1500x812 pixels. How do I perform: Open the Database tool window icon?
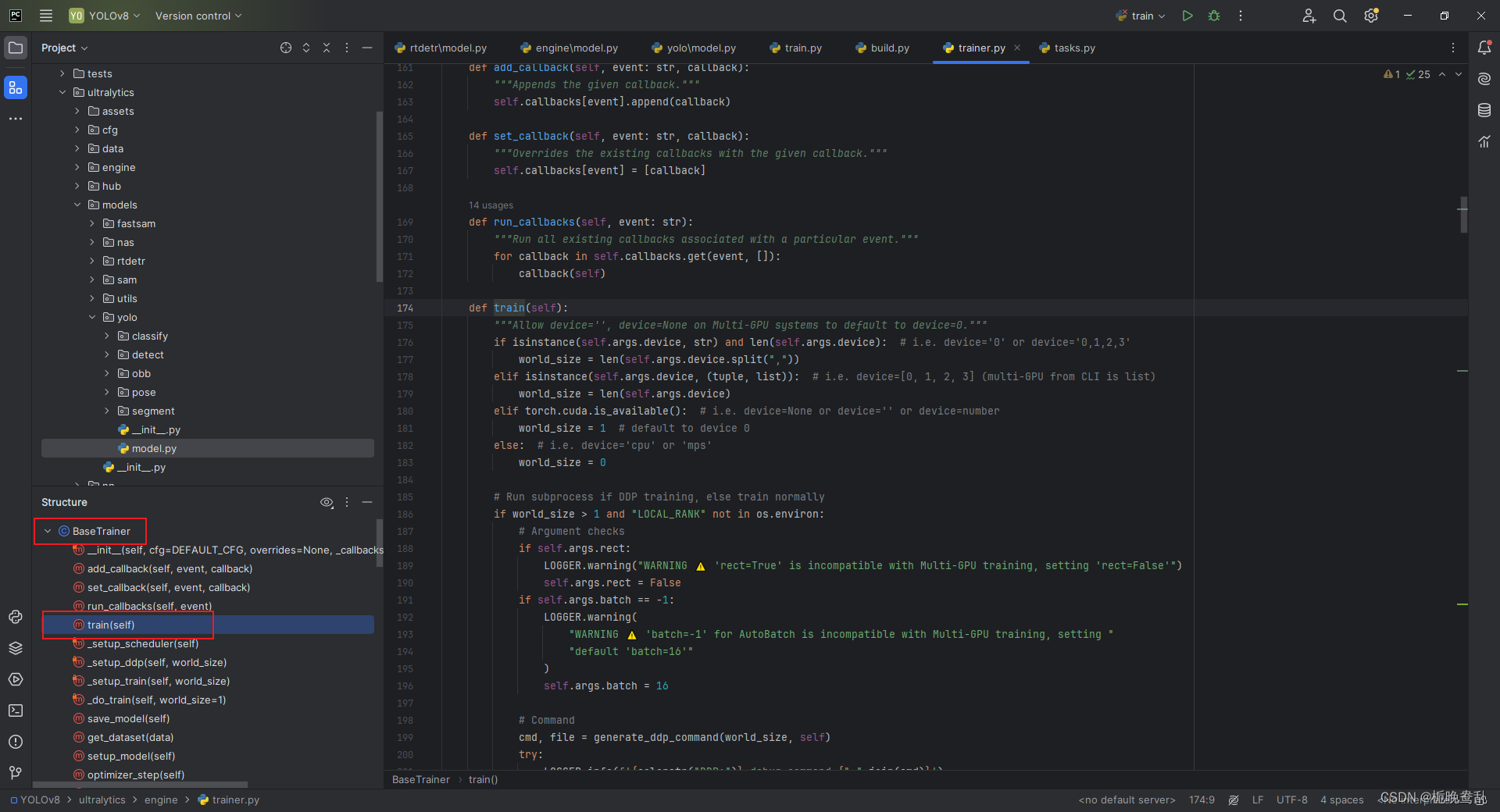click(x=1484, y=110)
